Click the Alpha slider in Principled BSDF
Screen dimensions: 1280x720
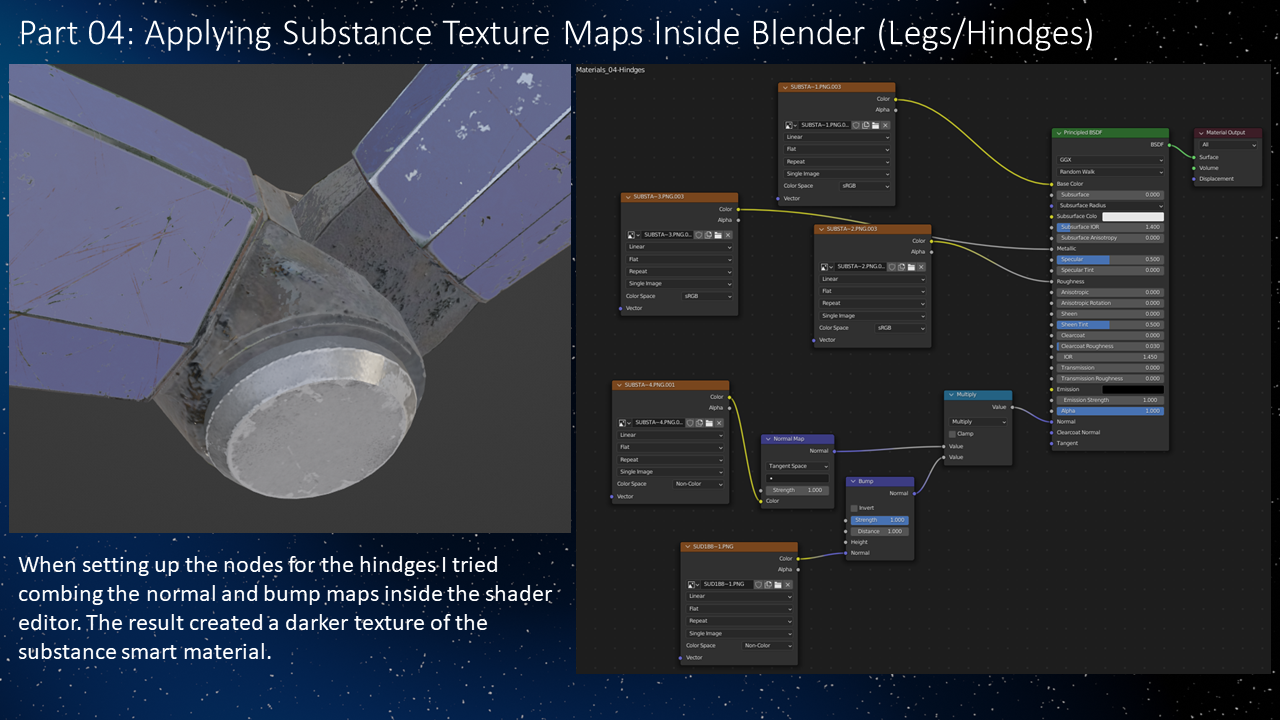tap(1110, 410)
